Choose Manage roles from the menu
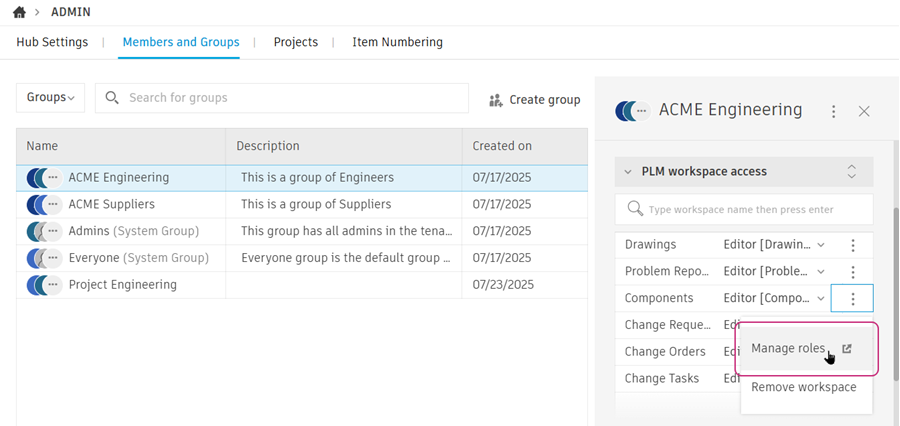900x426 pixels. coord(788,349)
